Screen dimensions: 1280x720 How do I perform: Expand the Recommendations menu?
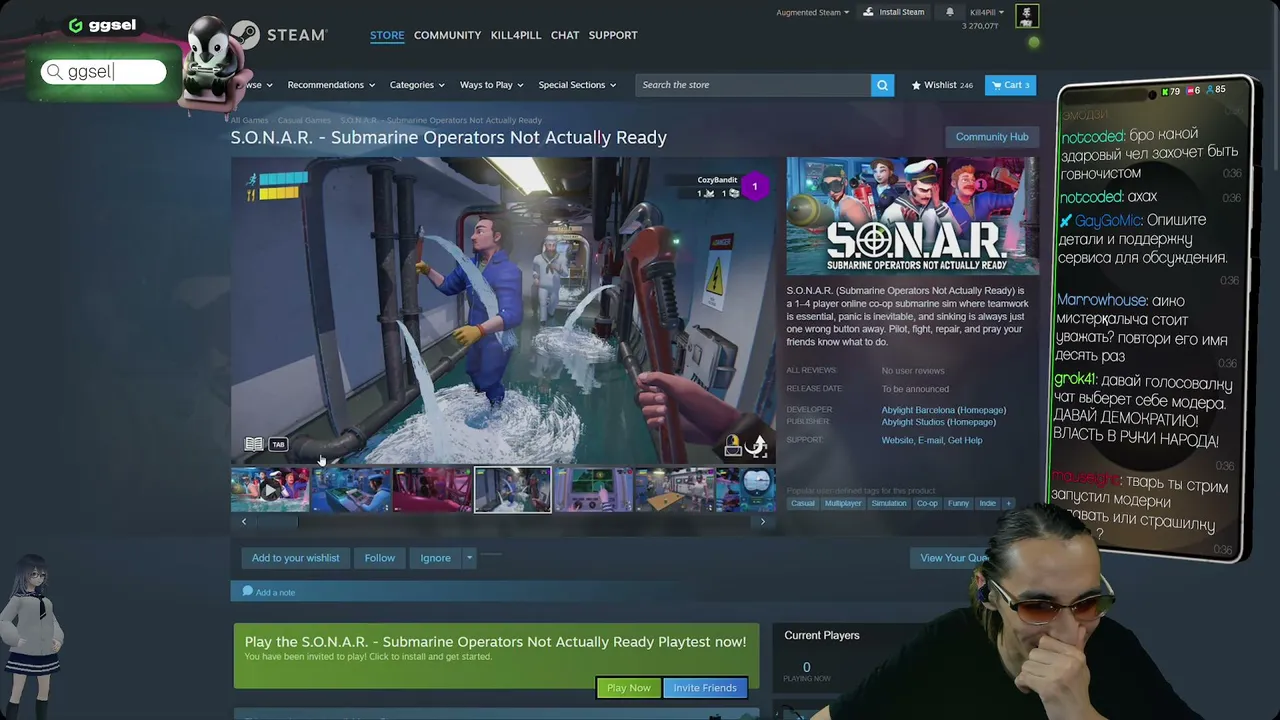pyautogui.click(x=331, y=85)
